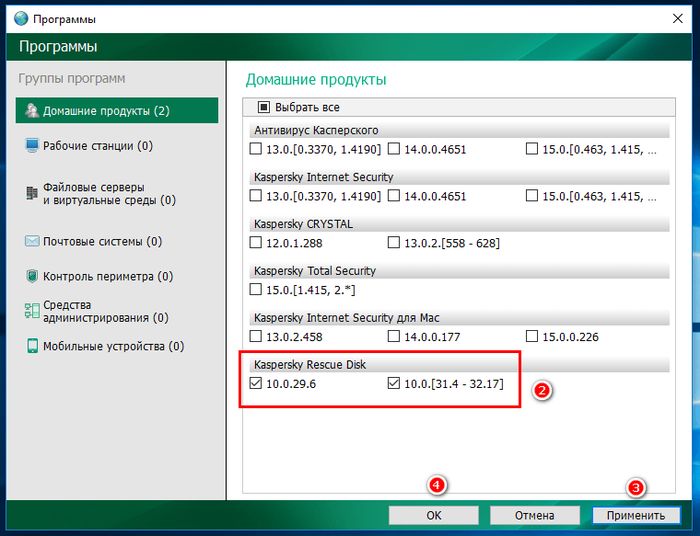
Task: Uncheck Kaspersky Rescue Disk 10.0.29.6
Action: 255,383
